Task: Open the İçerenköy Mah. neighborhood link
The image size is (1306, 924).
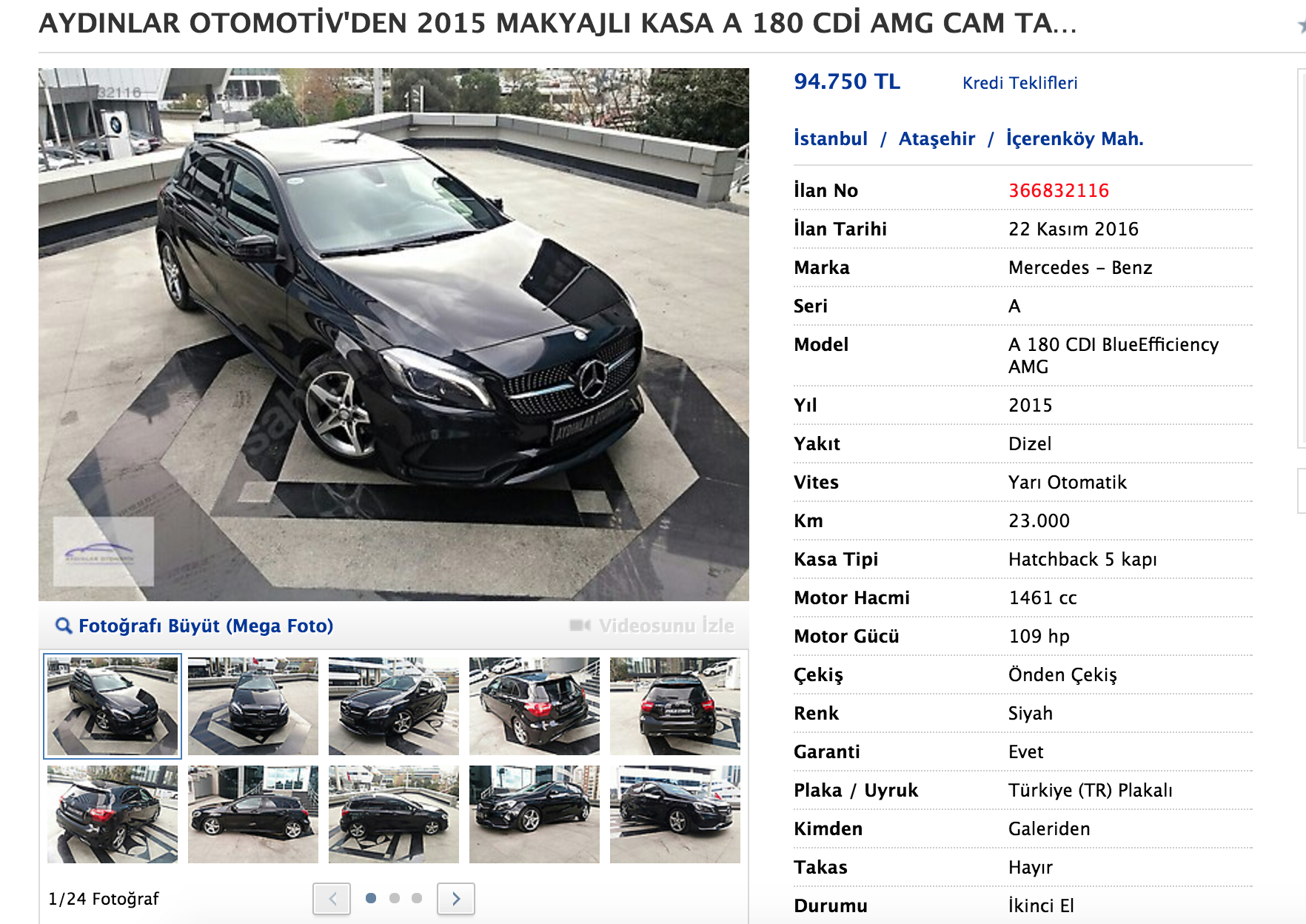Action: (1074, 138)
